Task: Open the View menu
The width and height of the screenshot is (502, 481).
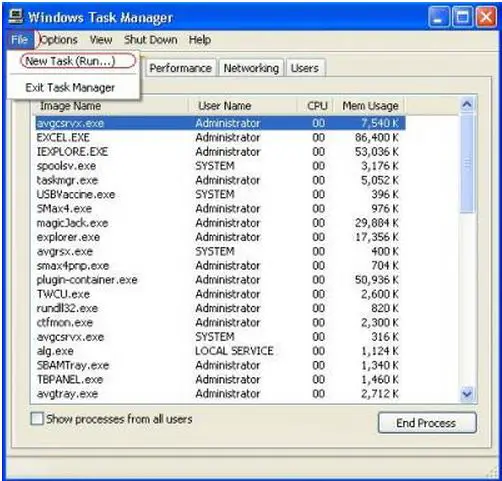Action: pyautogui.click(x=101, y=40)
